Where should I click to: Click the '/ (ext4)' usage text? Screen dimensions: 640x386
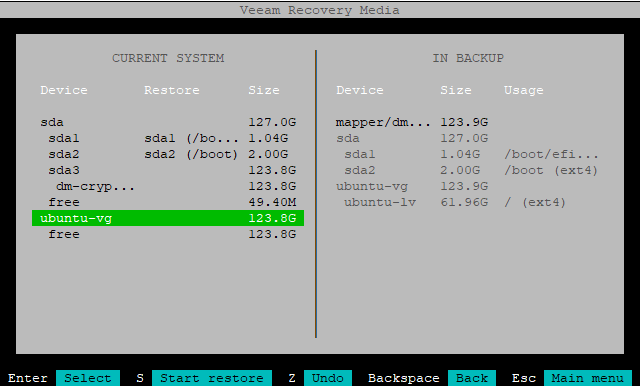[x=535, y=202]
